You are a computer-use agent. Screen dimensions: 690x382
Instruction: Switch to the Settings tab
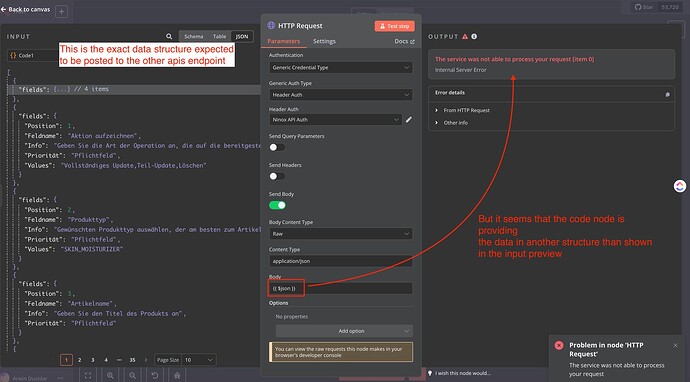pos(324,41)
